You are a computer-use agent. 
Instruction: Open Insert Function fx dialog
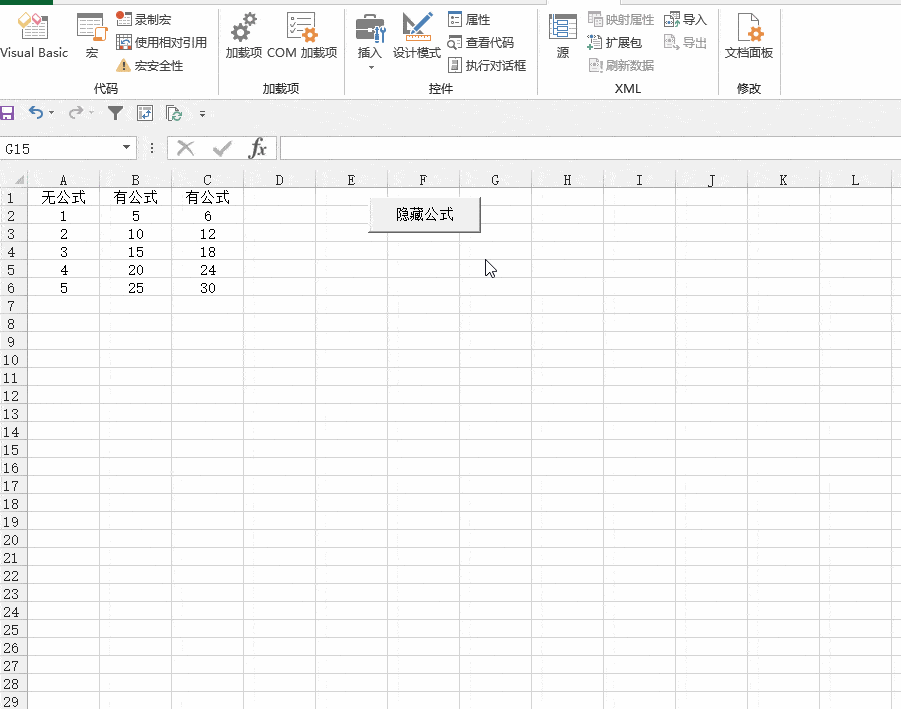(257, 149)
